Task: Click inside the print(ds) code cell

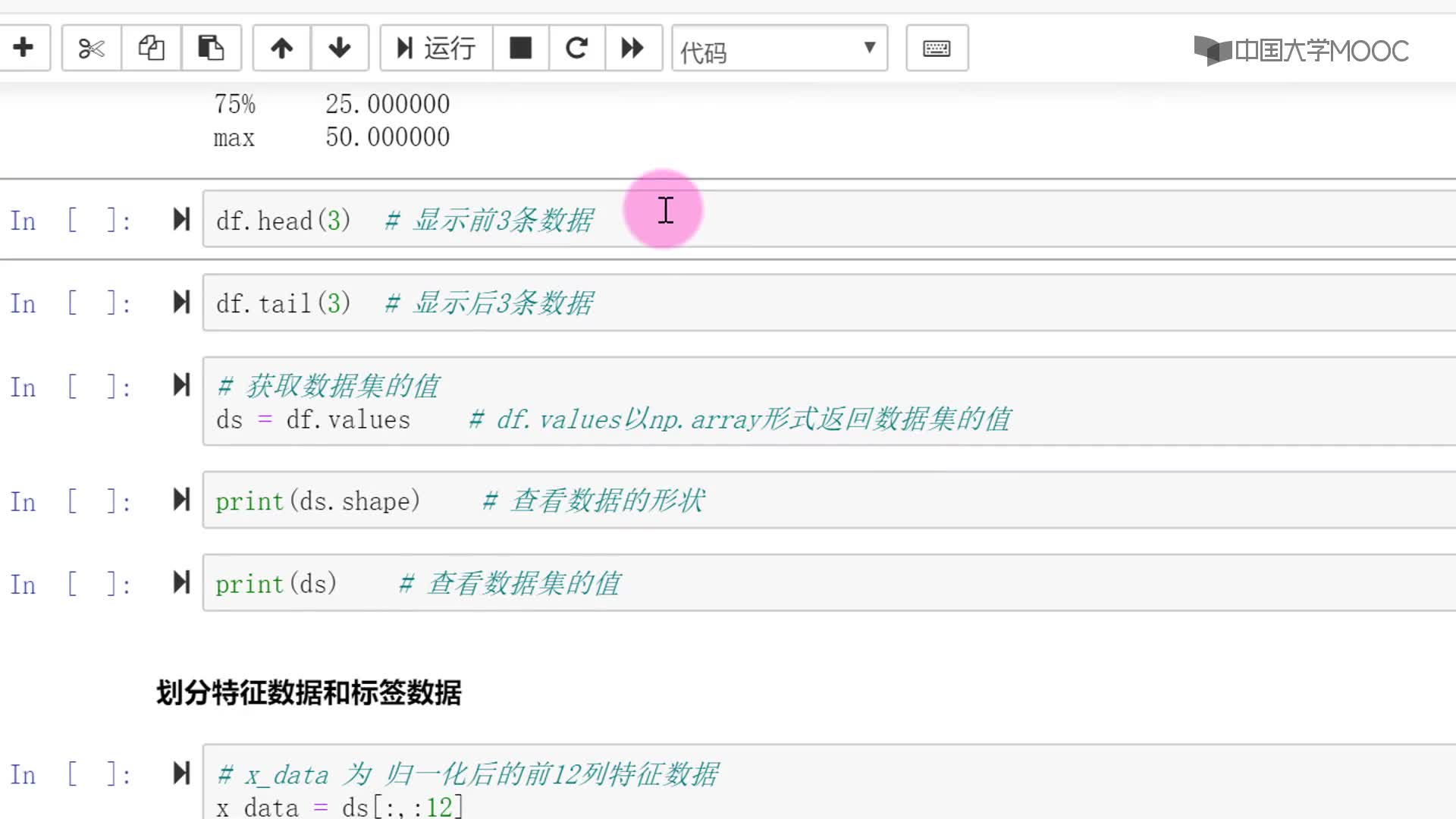Action: tap(829, 582)
